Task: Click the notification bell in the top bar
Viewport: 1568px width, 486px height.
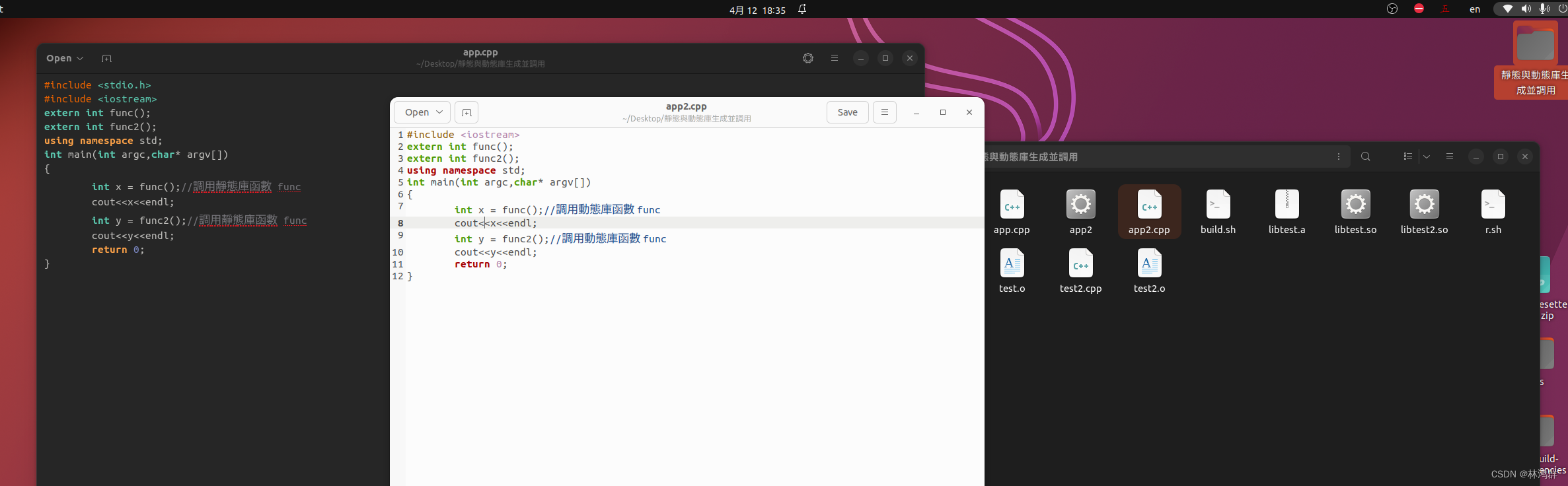Action: [x=802, y=9]
